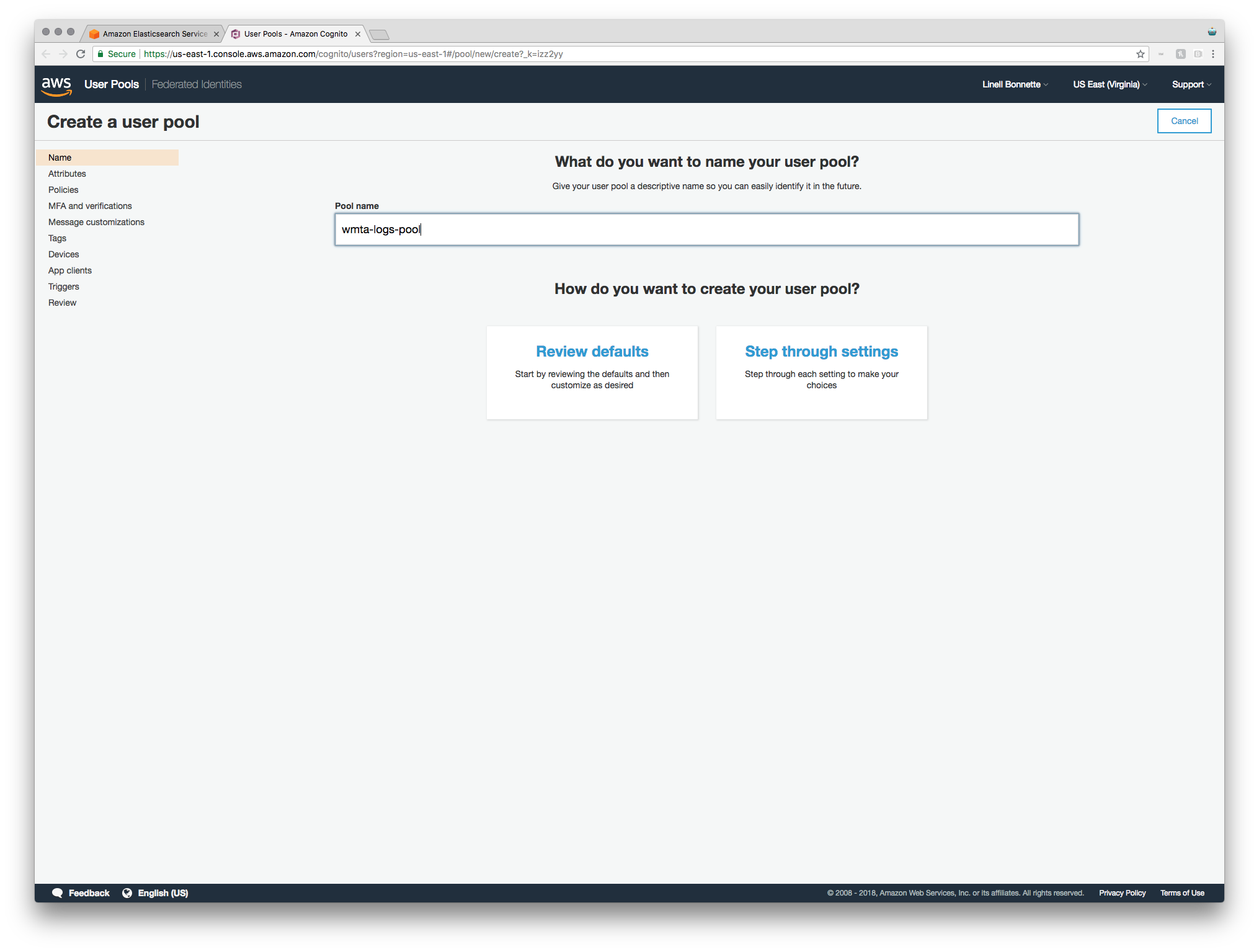The height and width of the screenshot is (952, 1259).
Task: Expand the Linell Bonnette account dropdown
Action: pos(1015,84)
